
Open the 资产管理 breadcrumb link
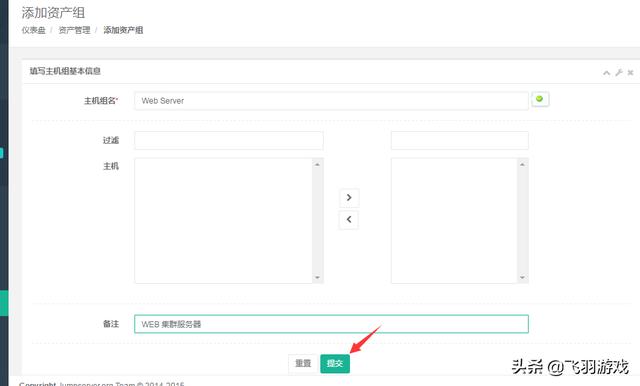[x=74, y=30]
